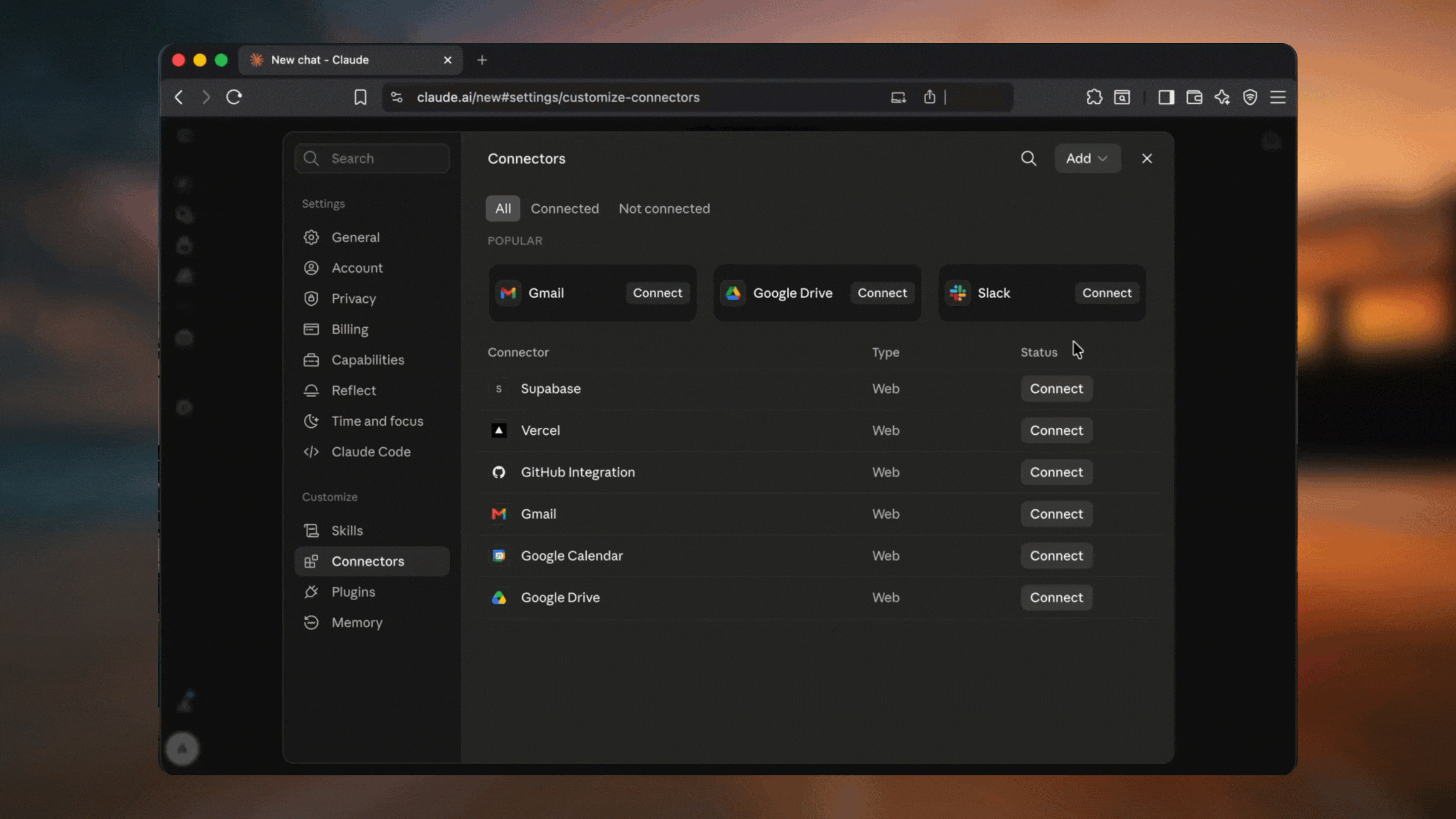Click the address bar URL
This screenshot has width=1456, height=819.
pyautogui.click(x=558, y=97)
